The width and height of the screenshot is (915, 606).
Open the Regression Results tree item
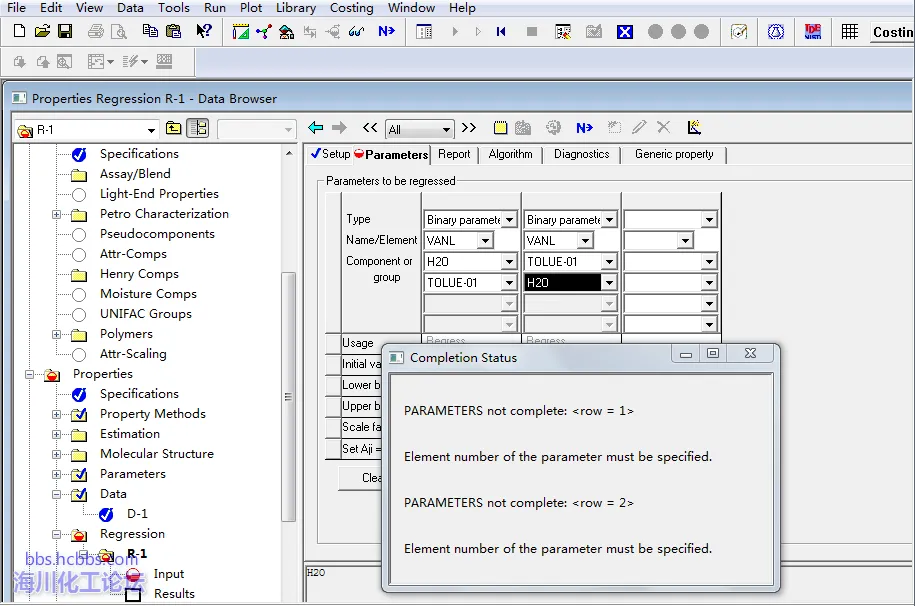pos(174,594)
